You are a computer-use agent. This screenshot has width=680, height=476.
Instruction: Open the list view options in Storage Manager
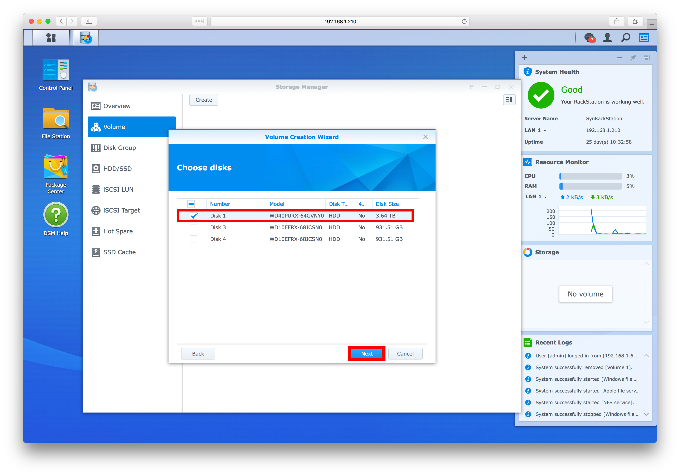click(x=509, y=100)
